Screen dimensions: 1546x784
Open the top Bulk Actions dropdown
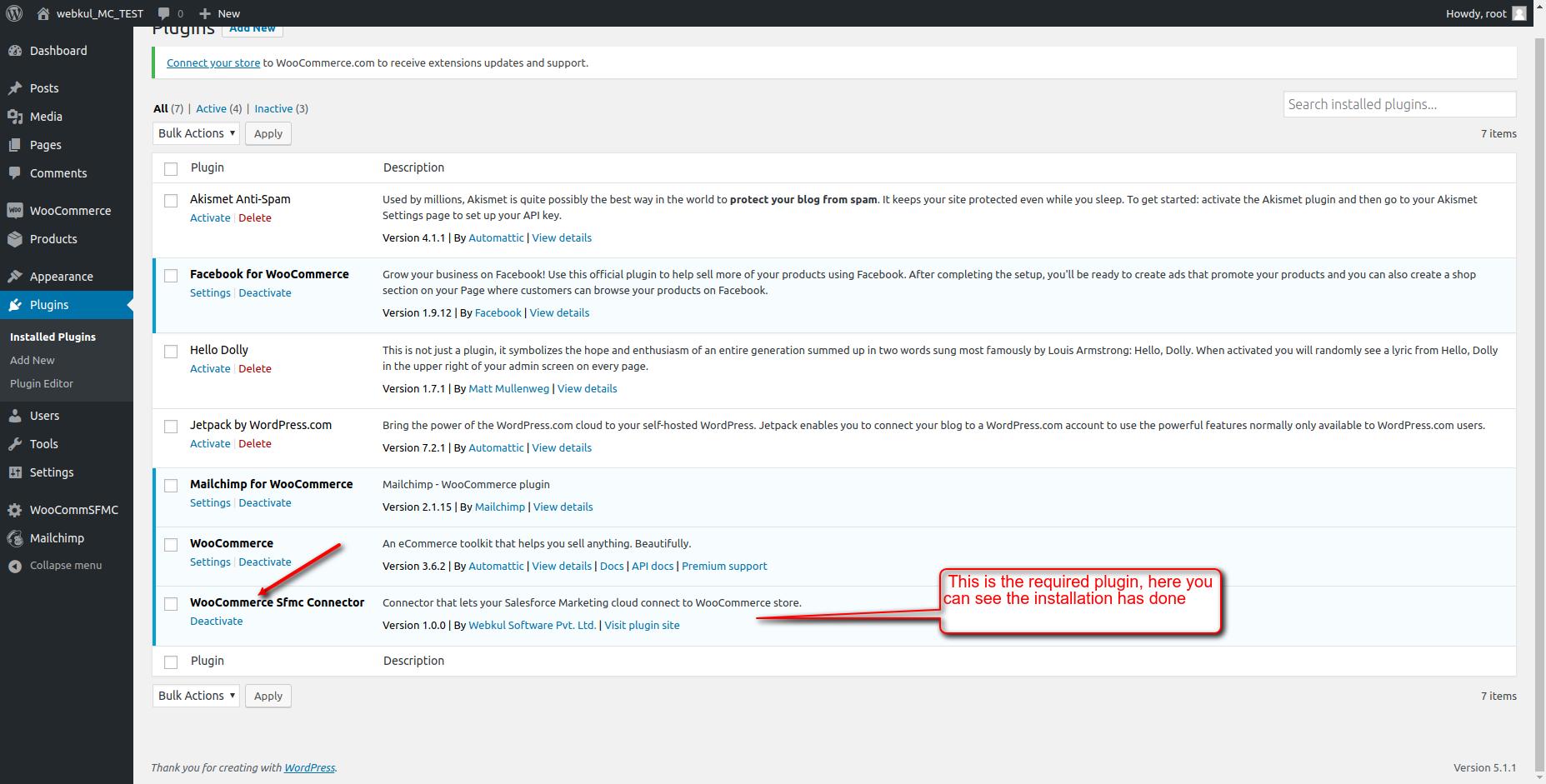196,133
